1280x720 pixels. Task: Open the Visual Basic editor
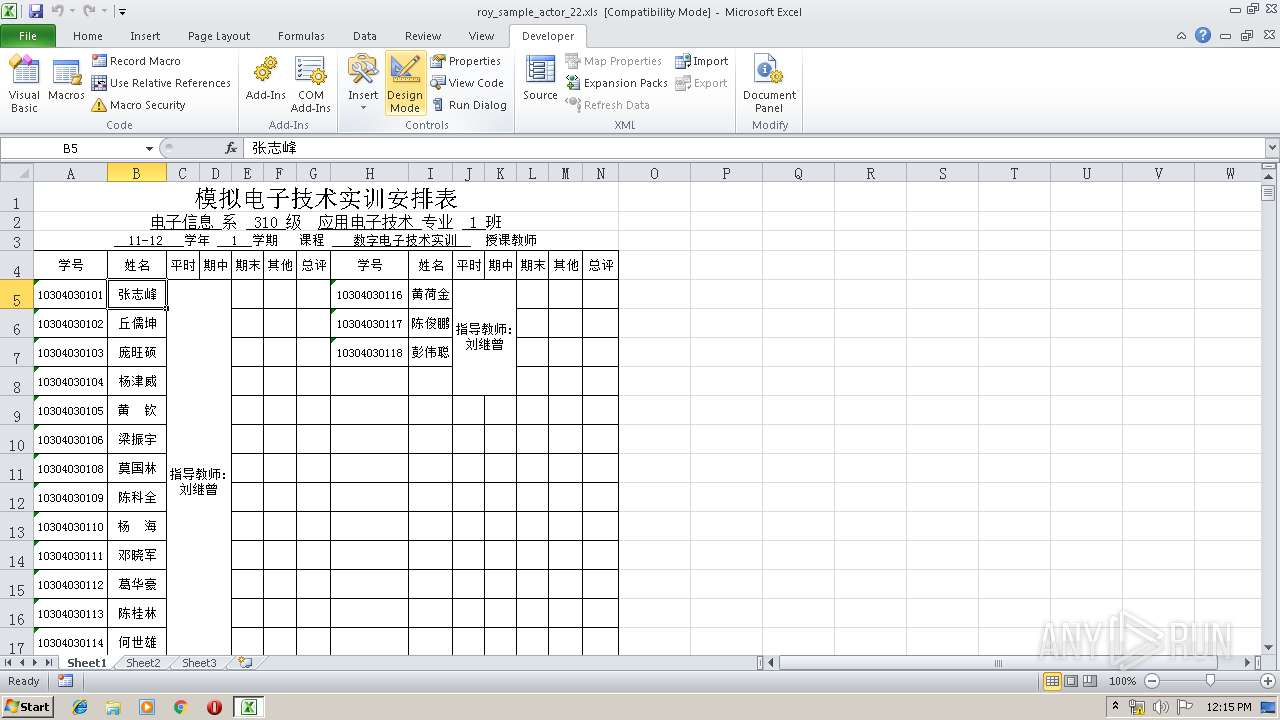pyautogui.click(x=24, y=83)
